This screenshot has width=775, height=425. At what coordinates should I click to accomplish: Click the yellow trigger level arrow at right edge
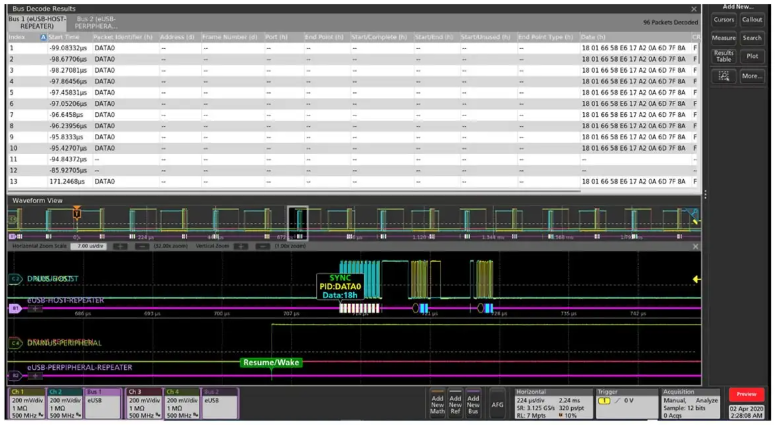(696, 279)
